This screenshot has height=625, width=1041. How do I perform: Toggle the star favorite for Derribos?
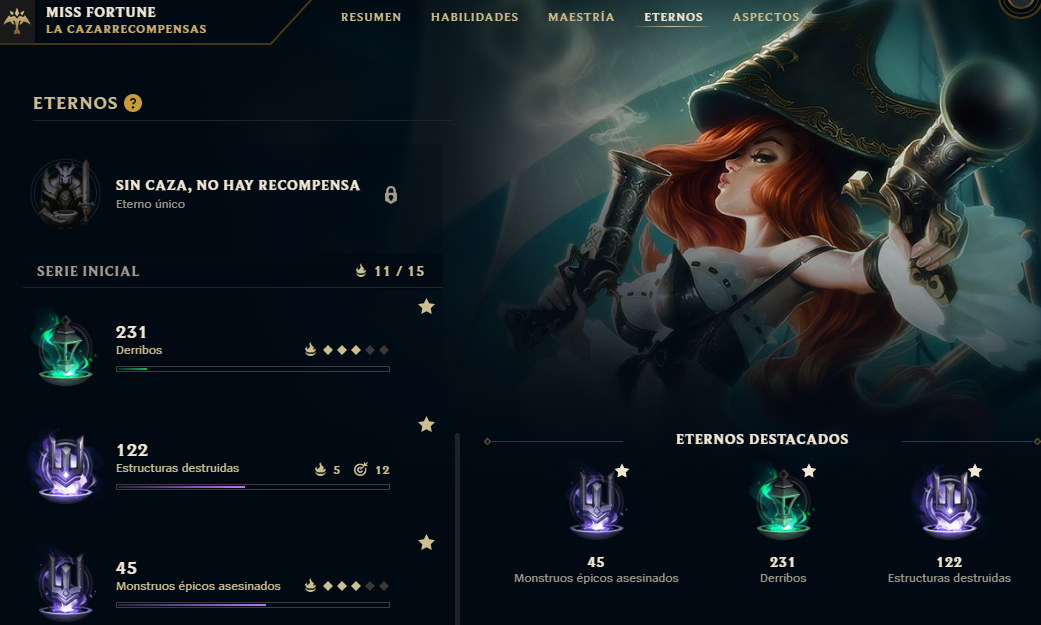coord(426,306)
